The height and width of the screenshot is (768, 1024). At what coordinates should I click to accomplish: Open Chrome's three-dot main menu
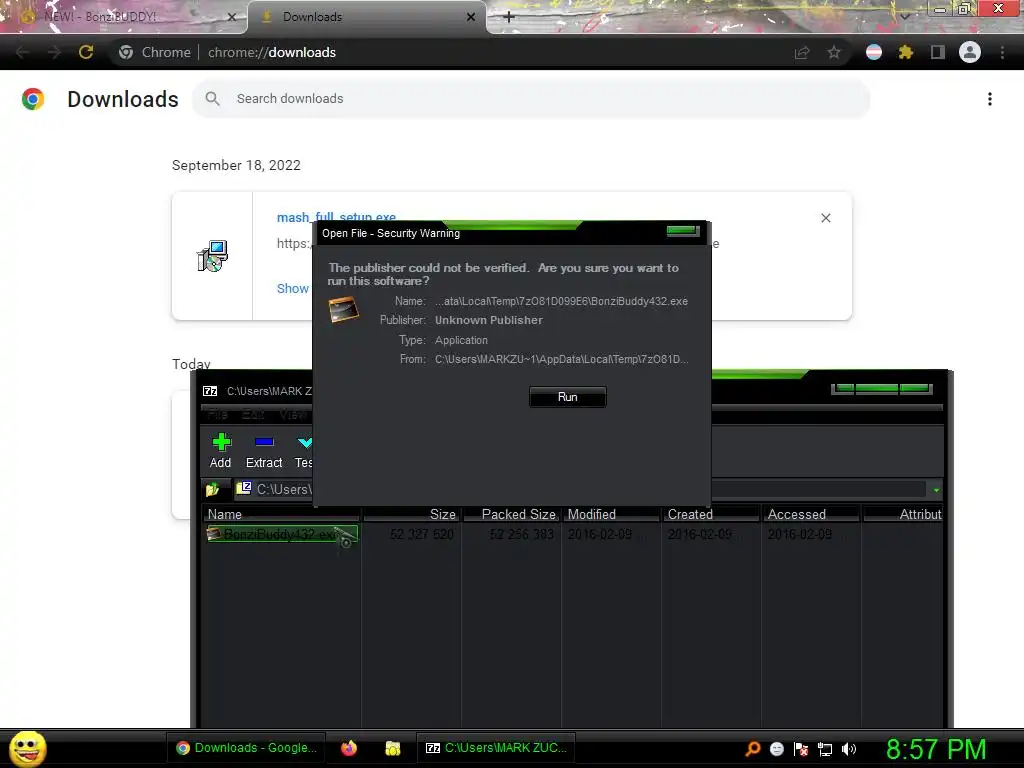coord(1002,52)
